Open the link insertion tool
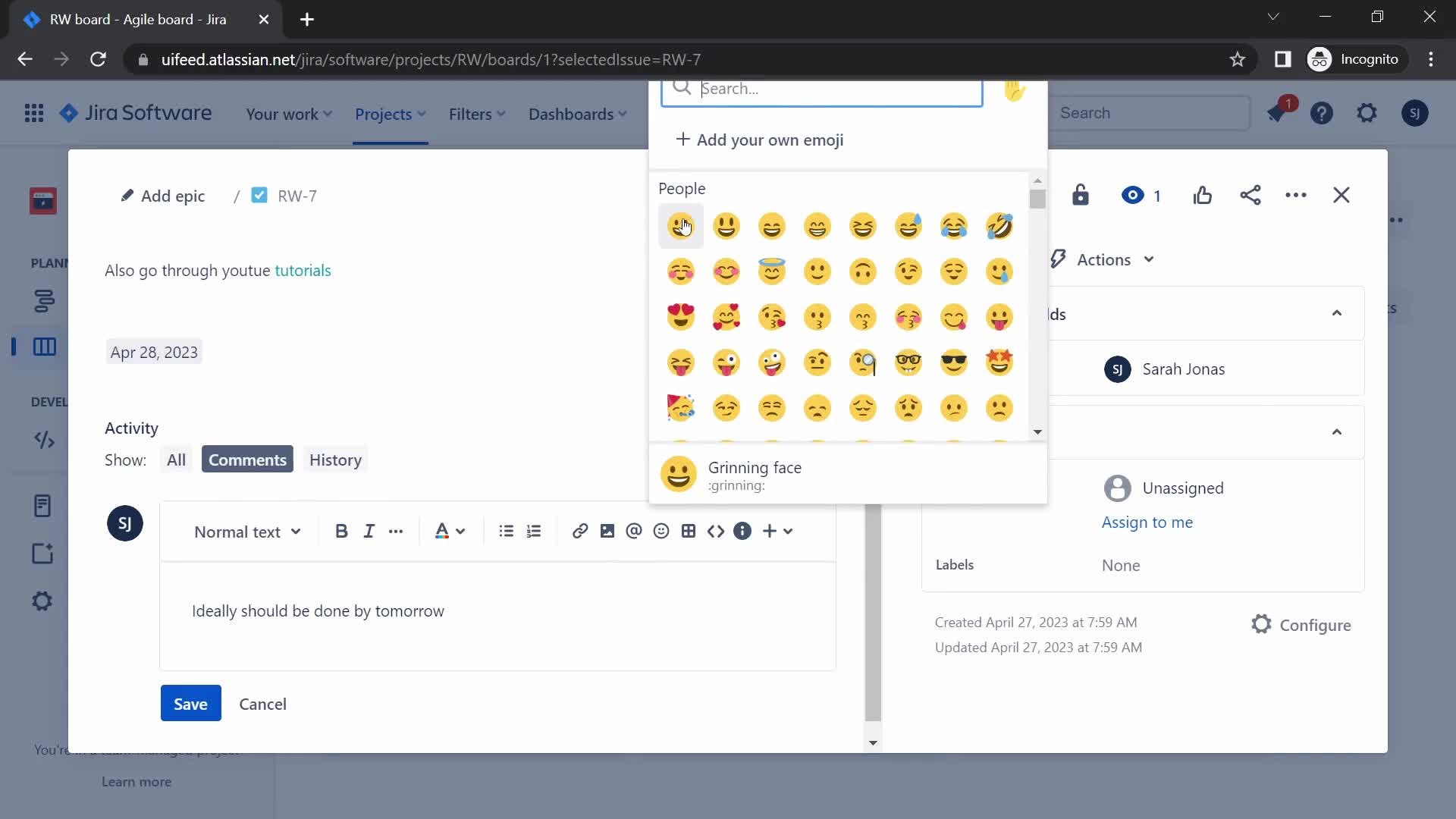1456x819 pixels. click(580, 530)
